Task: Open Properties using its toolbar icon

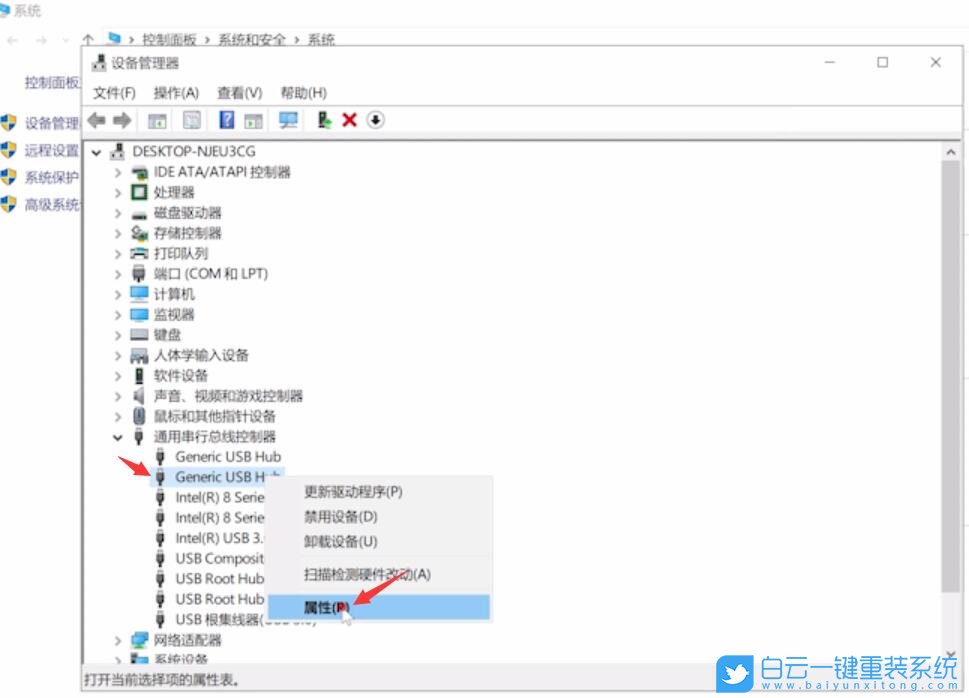Action: 191,120
